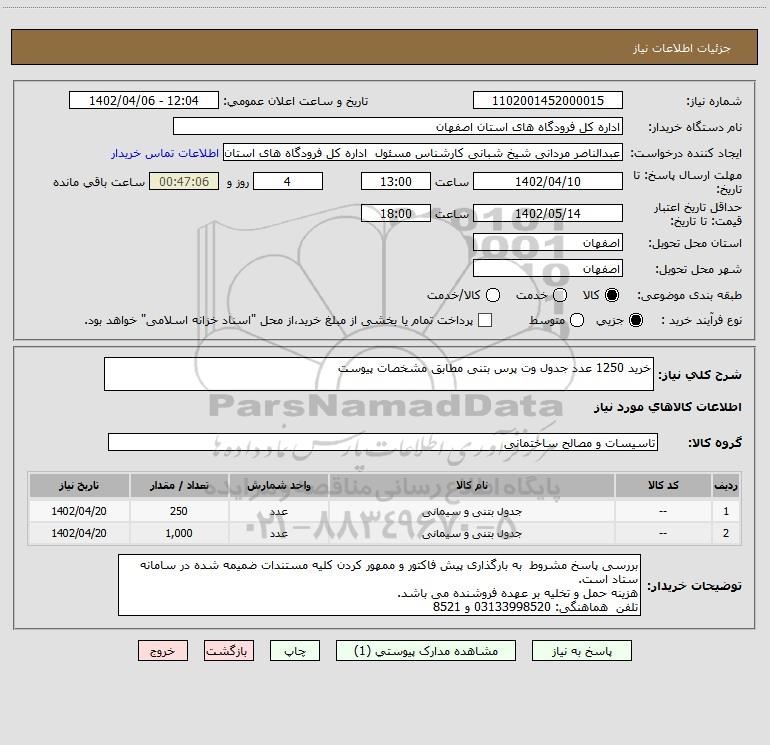770x745 pixels.
Task: Click the ردیف column header
Action: coord(726,486)
